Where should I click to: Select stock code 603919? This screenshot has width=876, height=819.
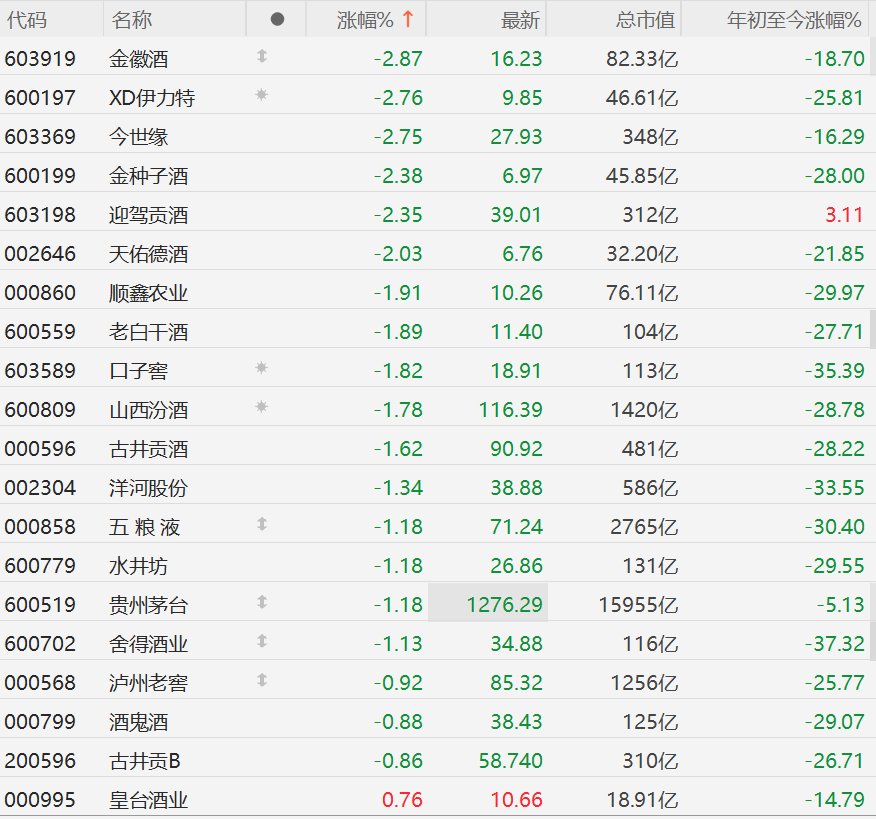click(x=40, y=59)
